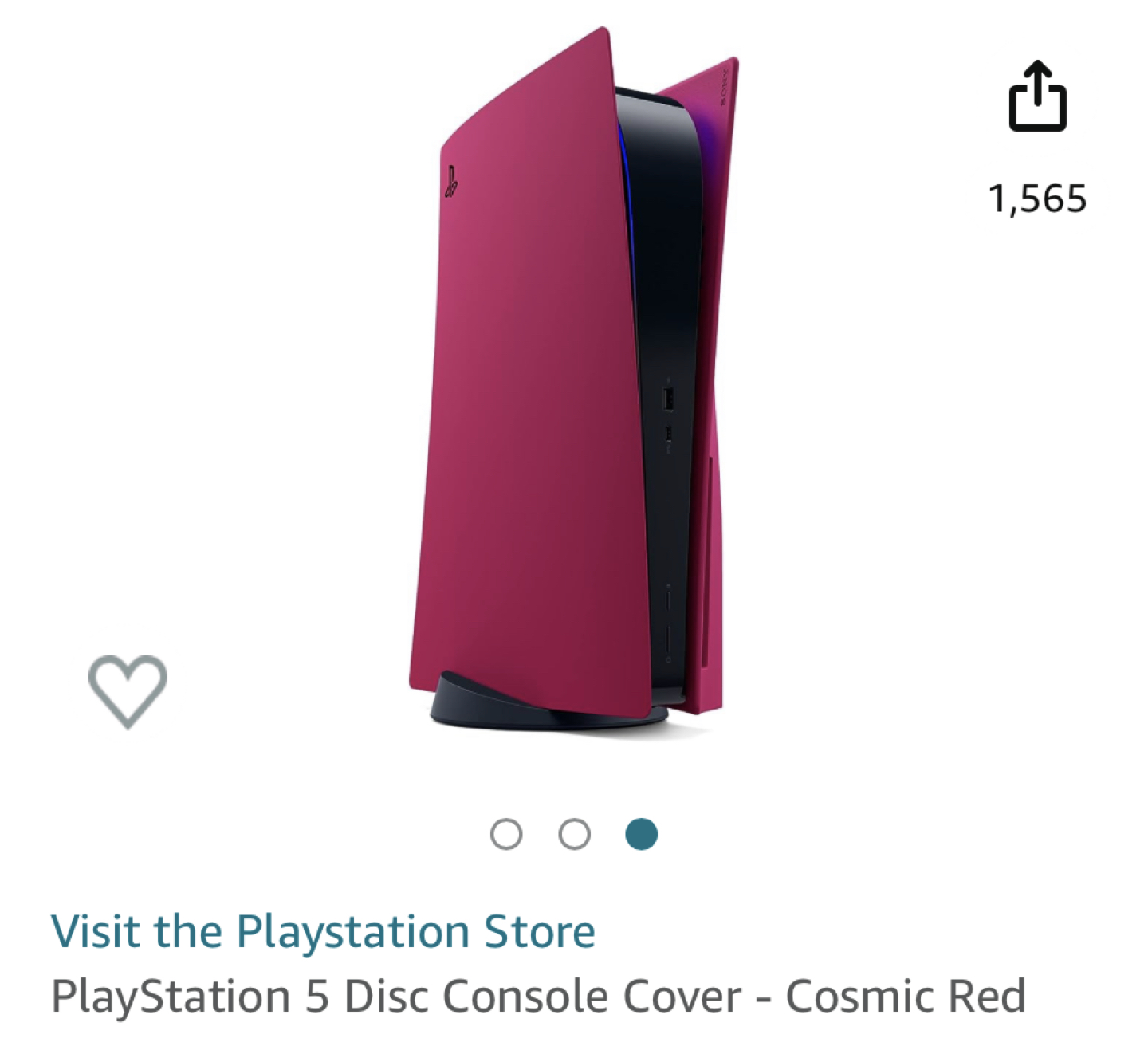Open the Cosmic Red console product image

pyautogui.click(x=574, y=379)
